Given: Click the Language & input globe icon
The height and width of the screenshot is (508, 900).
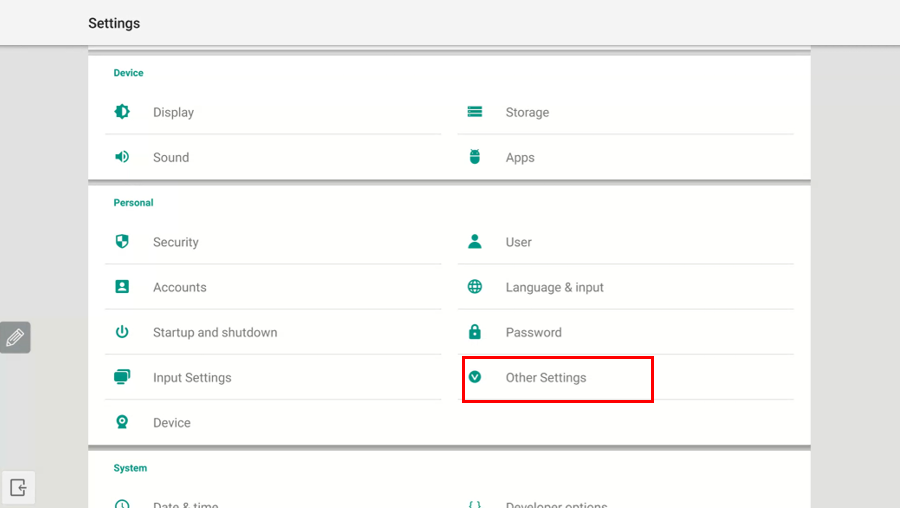Looking at the screenshot, I should 475,287.
